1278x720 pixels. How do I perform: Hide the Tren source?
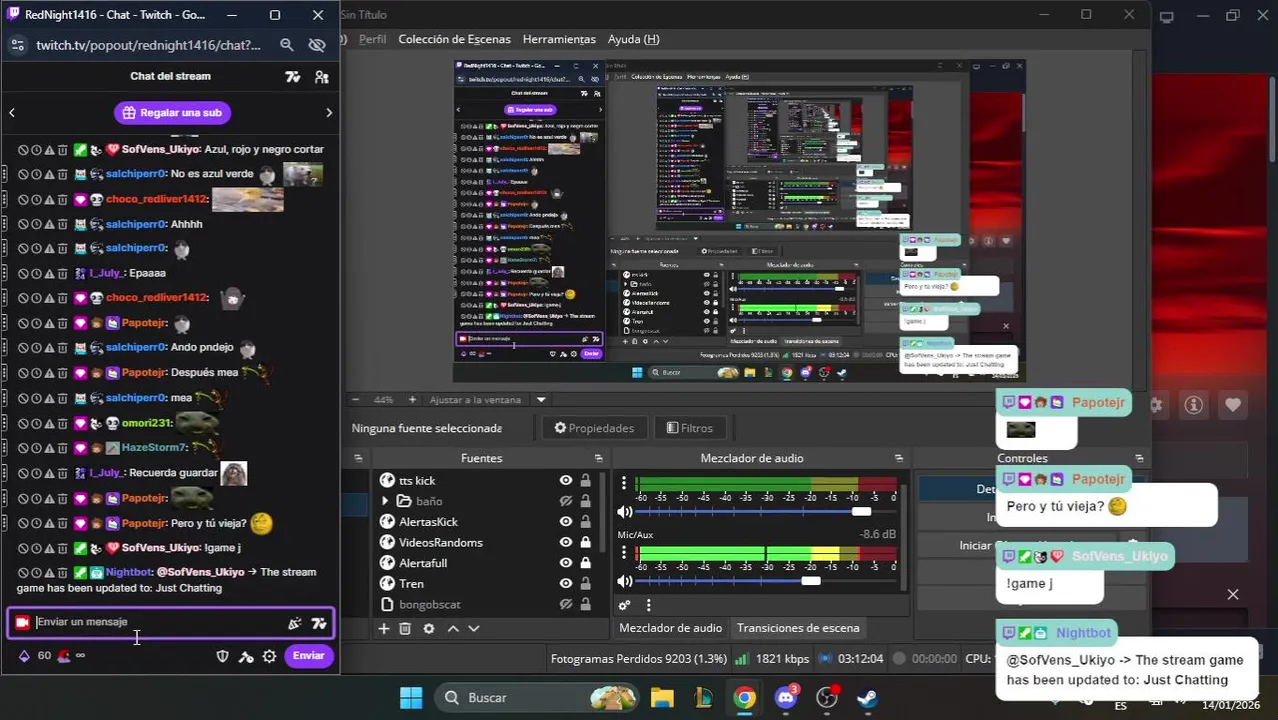[566, 584]
